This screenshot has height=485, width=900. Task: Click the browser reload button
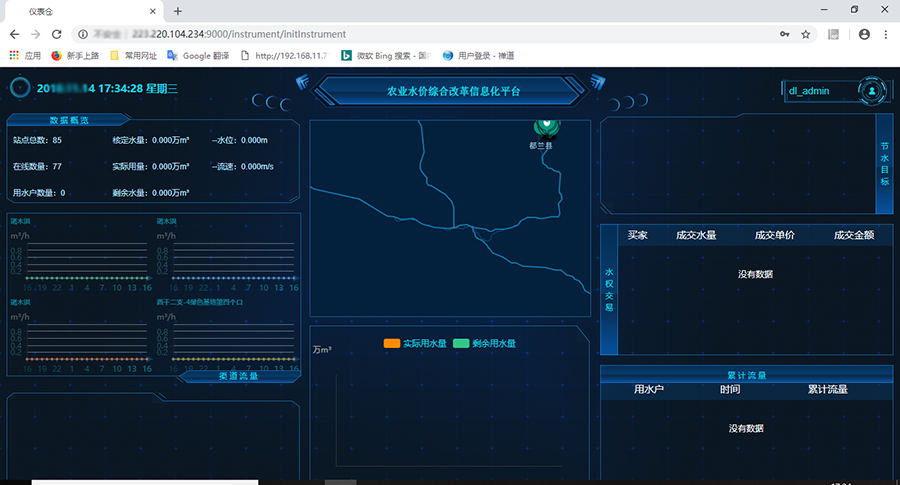pos(56,34)
